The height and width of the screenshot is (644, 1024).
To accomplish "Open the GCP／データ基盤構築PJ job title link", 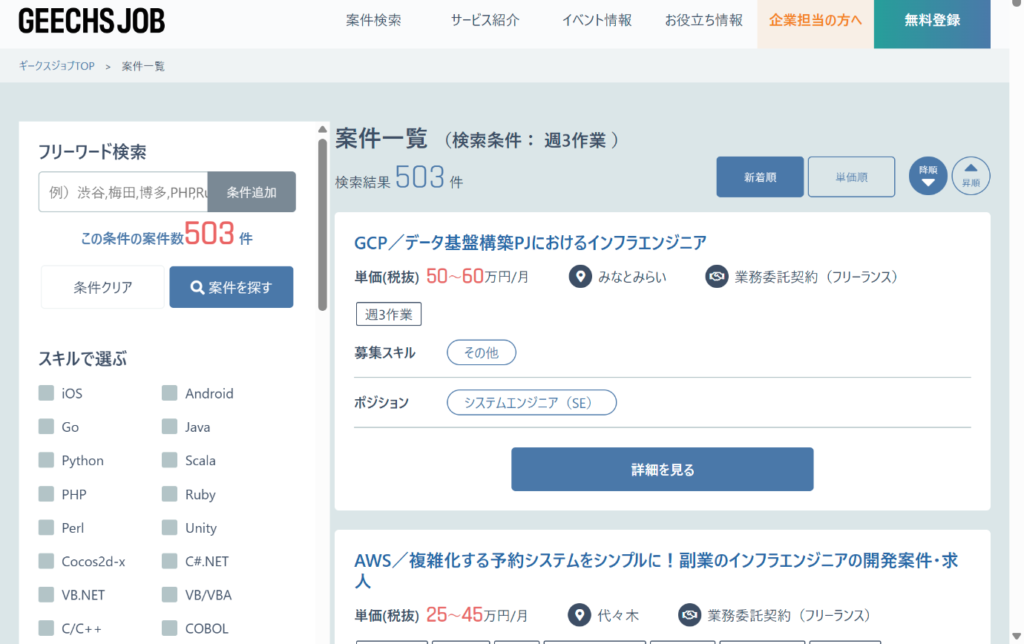I will [x=530, y=243].
